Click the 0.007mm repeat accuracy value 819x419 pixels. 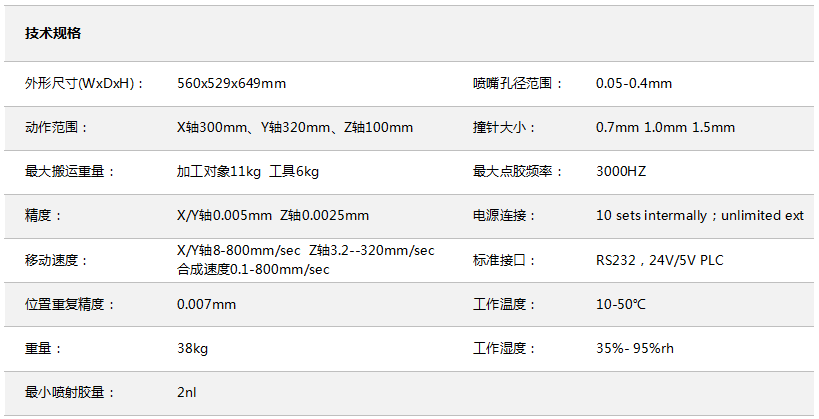coord(206,304)
